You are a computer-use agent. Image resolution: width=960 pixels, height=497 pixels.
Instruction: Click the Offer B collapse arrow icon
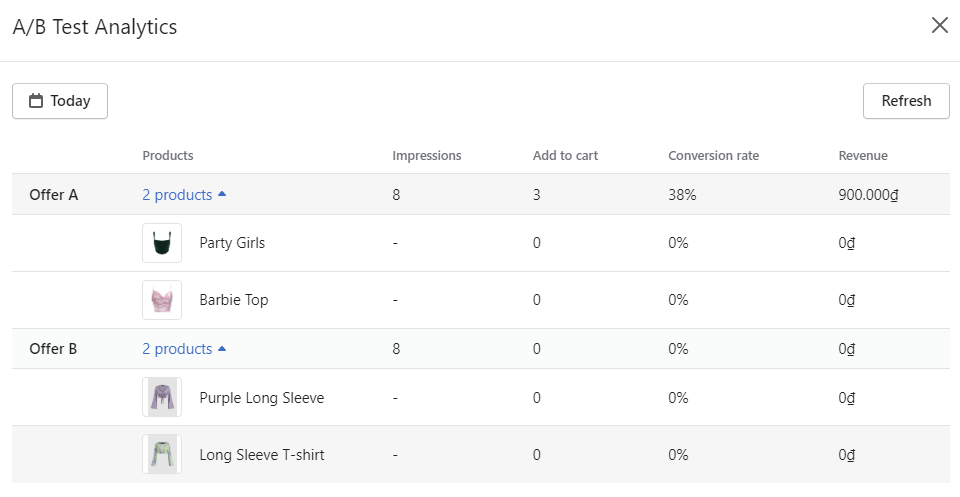[x=222, y=348]
